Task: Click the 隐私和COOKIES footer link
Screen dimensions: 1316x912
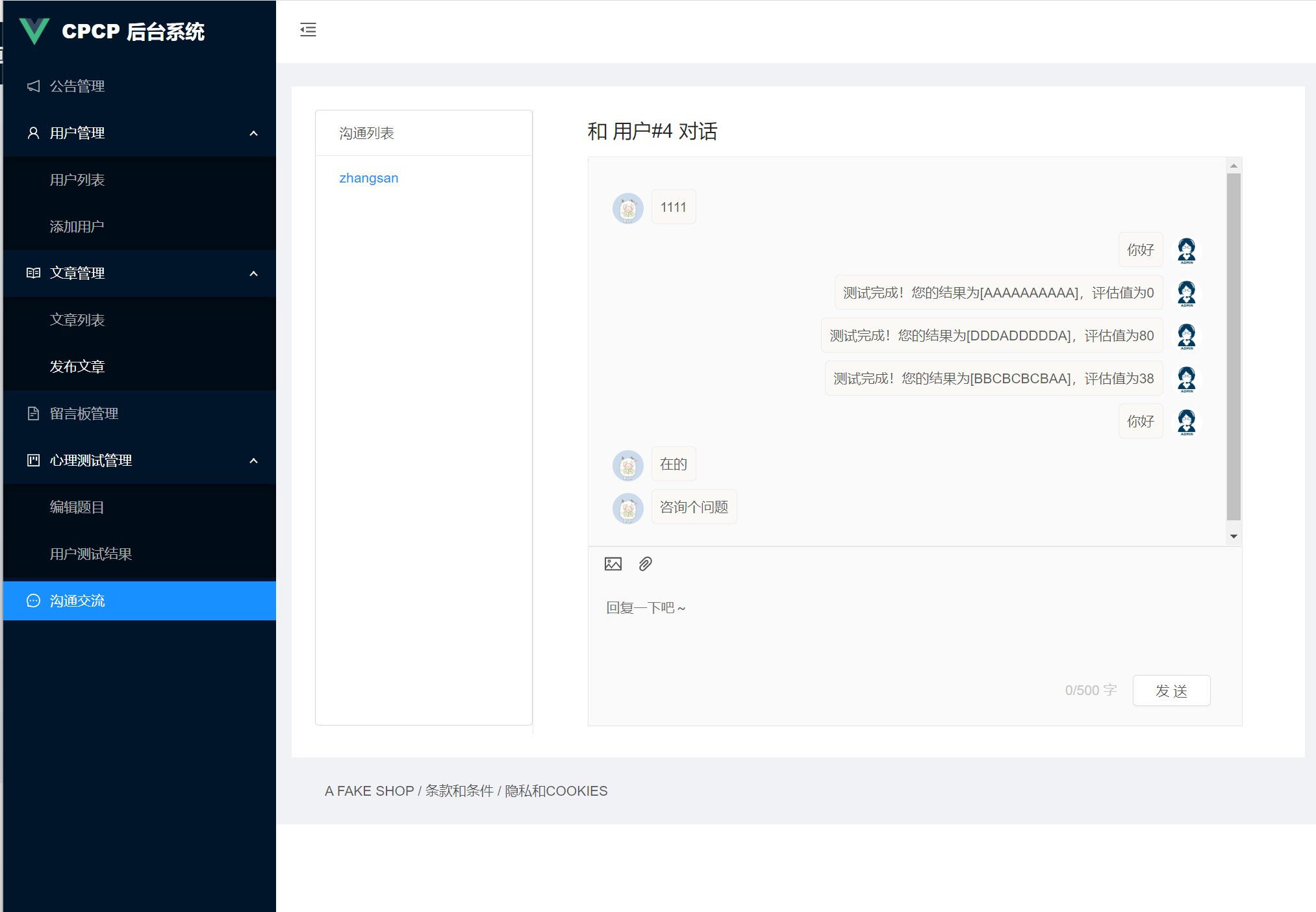Action: point(556,791)
